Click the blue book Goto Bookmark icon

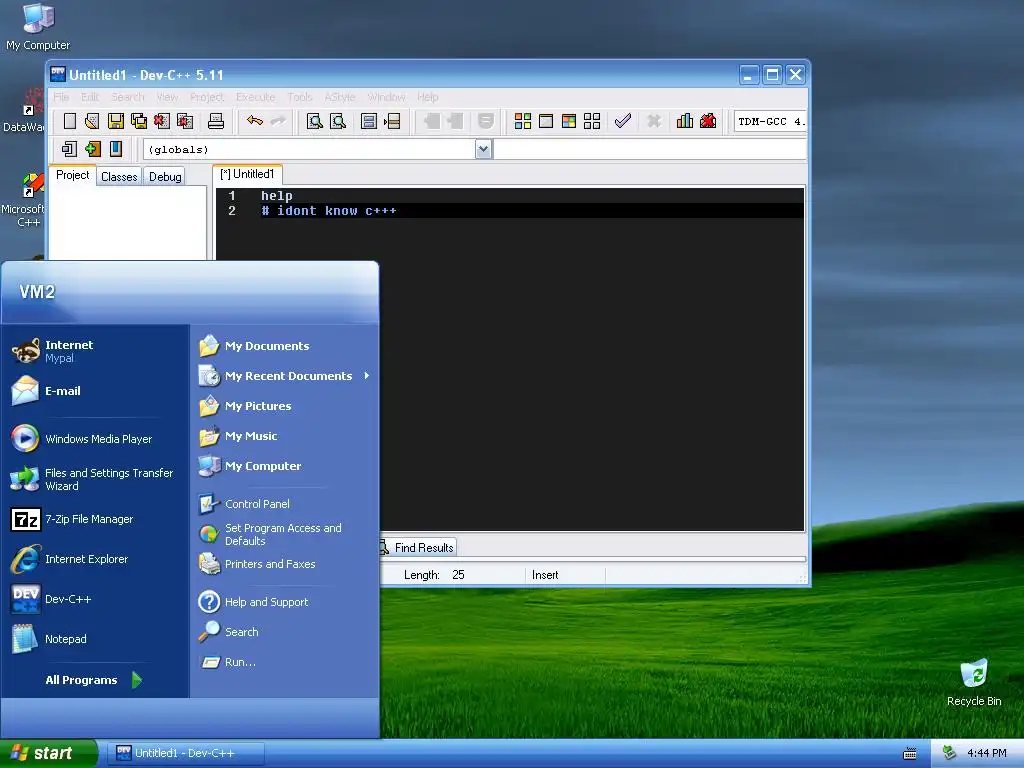click(x=116, y=149)
